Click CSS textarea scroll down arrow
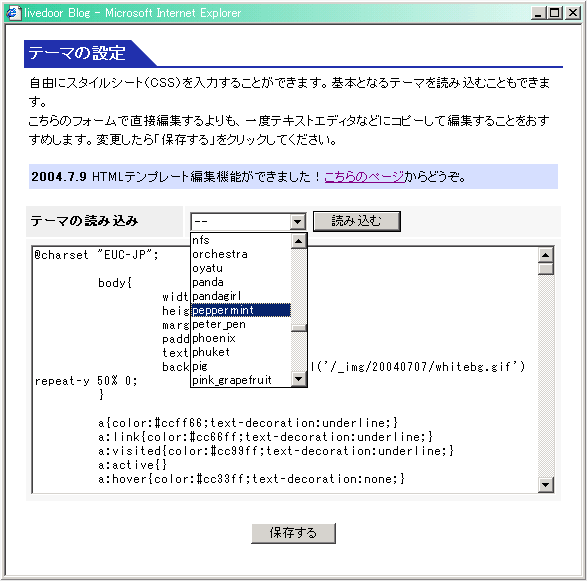This screenshot has height=581, width=587. click(x=545, y=485)
